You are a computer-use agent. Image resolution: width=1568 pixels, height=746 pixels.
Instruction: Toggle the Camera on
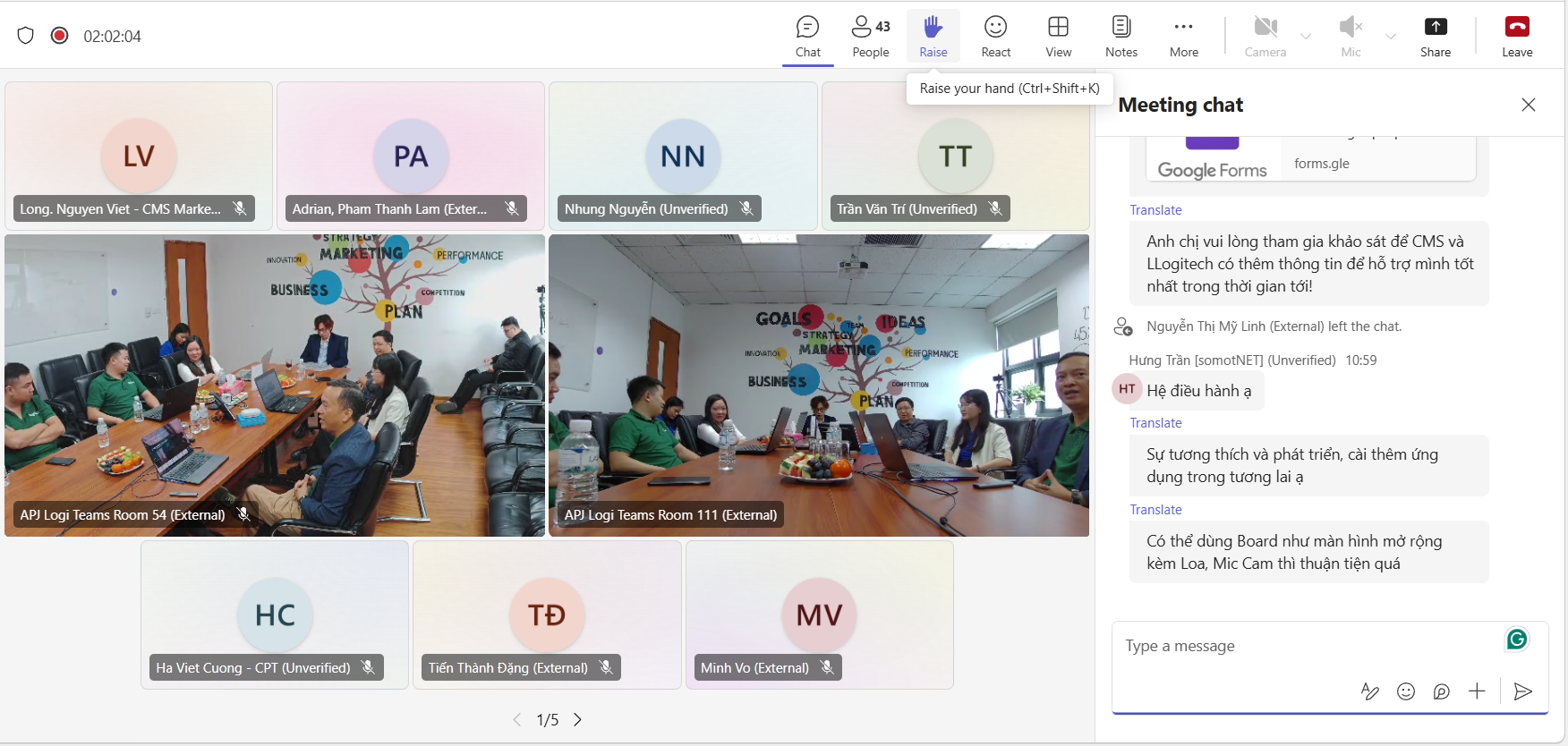point(1265,36)
